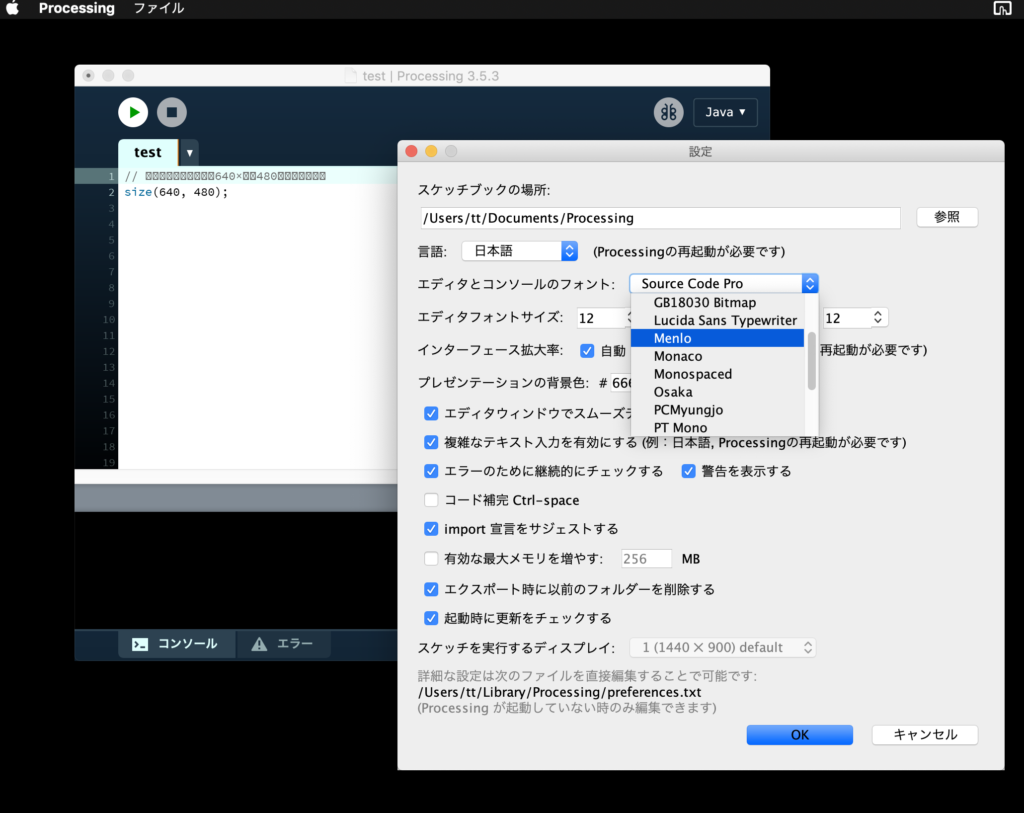Enable コード補完 Ctrl-space checkbox

[431, 500]
